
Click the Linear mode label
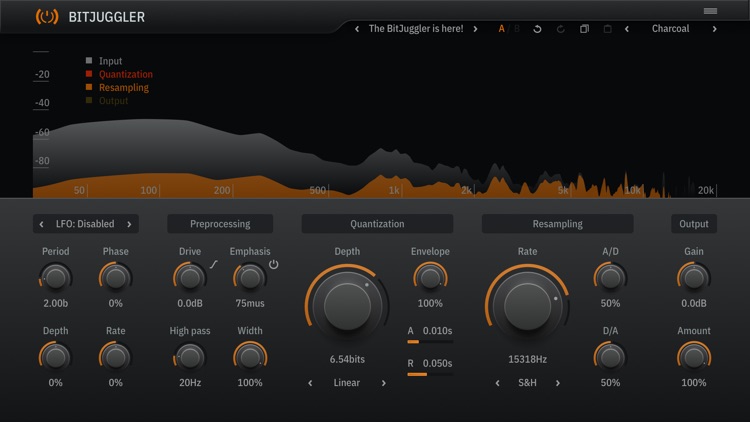[347, 383]
